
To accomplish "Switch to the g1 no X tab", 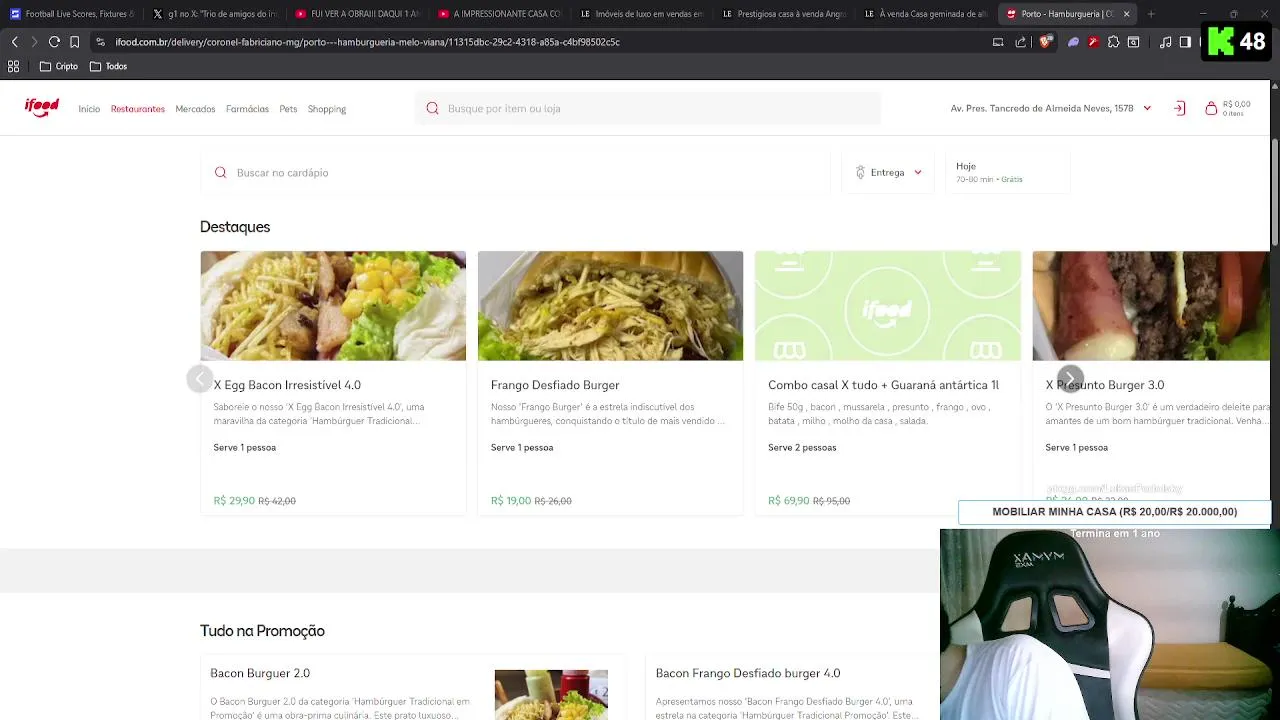I will (x=215, y=14).
